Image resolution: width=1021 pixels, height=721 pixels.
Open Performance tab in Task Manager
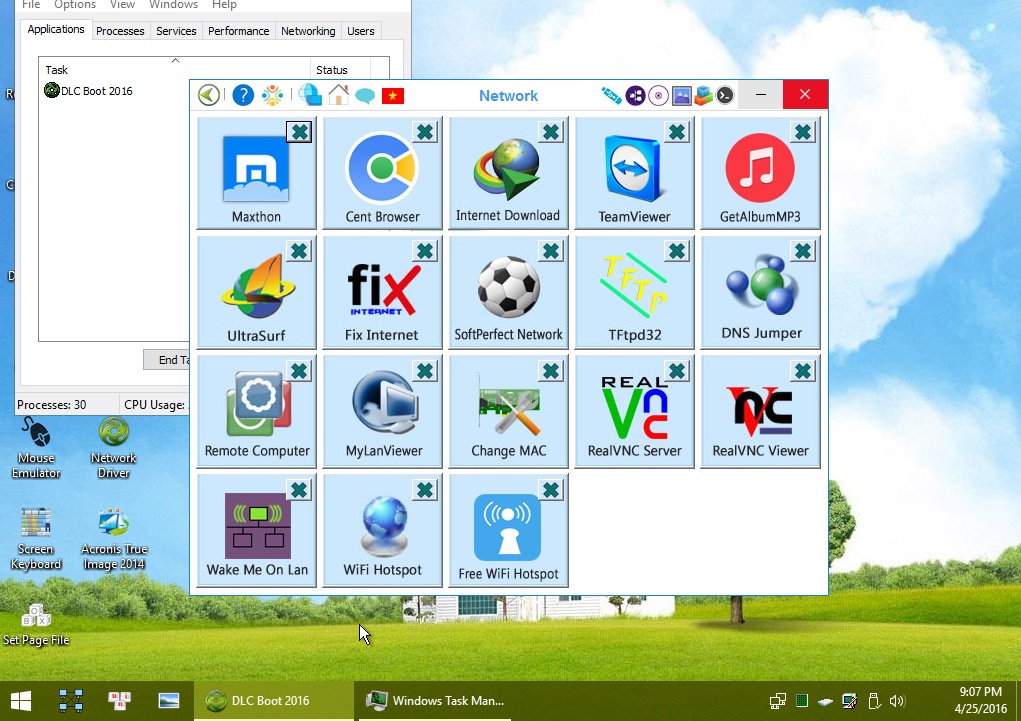point(238,31)
